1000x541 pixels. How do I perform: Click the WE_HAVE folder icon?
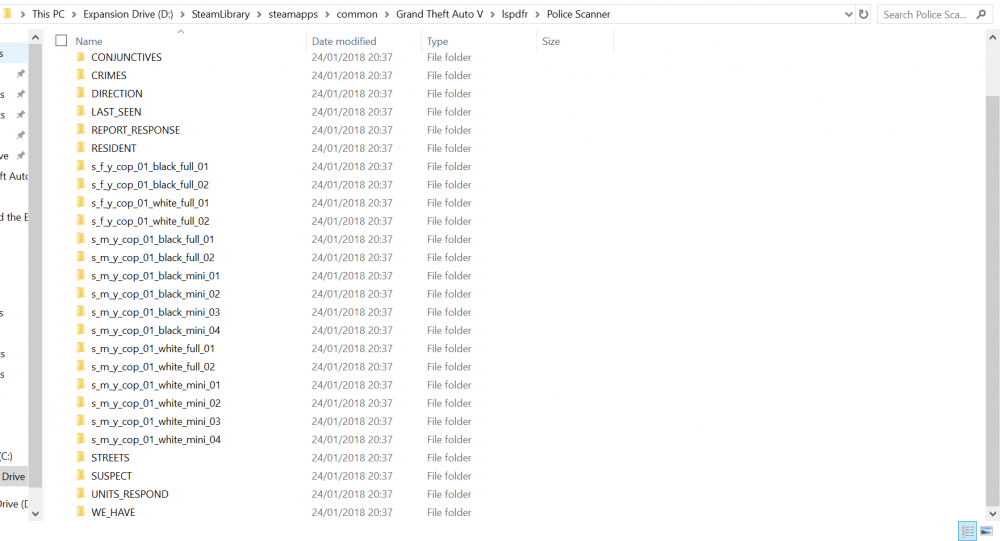(x=80, y=512)
